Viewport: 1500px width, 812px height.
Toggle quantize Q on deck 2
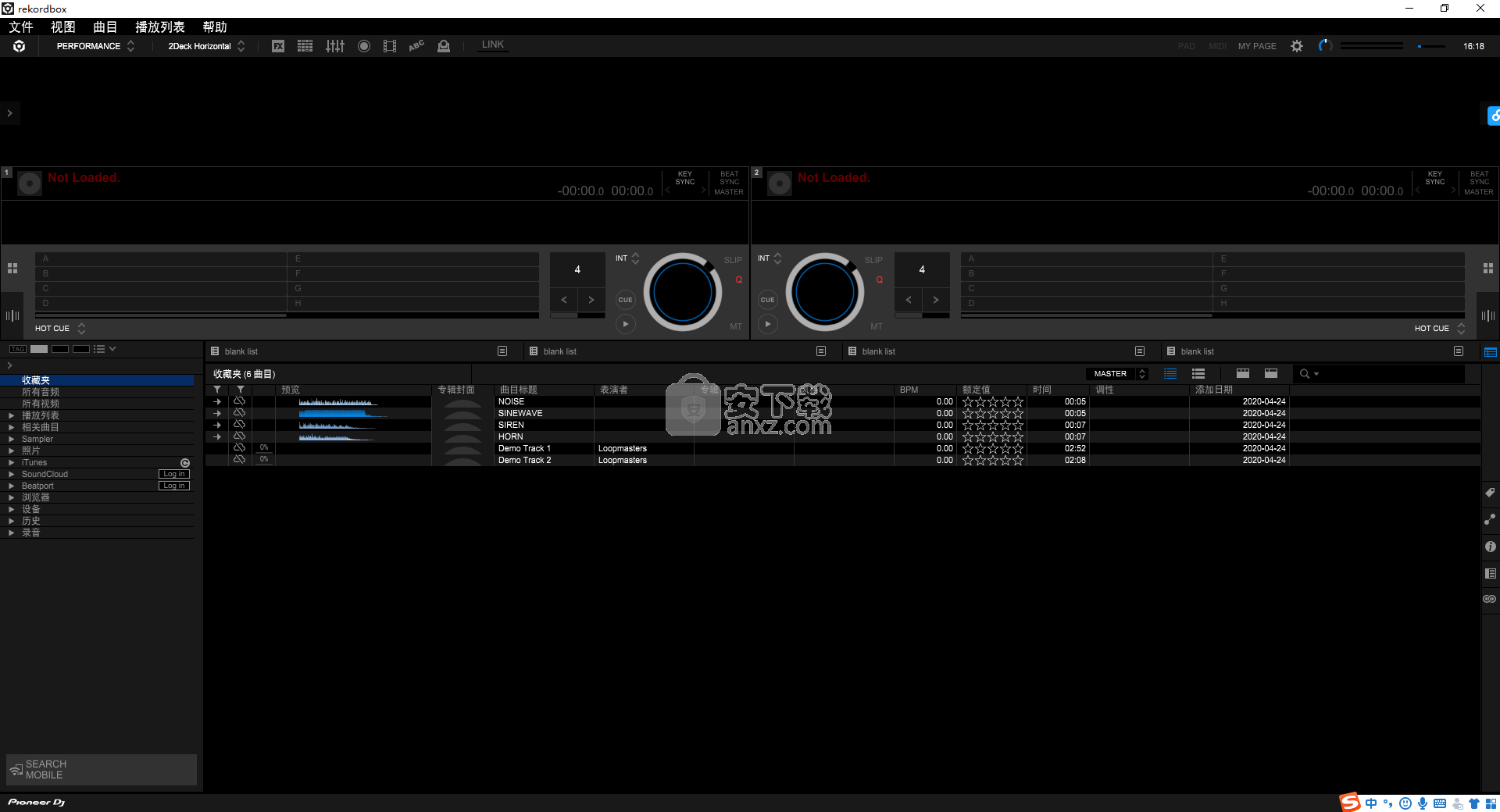coord(879,280)
